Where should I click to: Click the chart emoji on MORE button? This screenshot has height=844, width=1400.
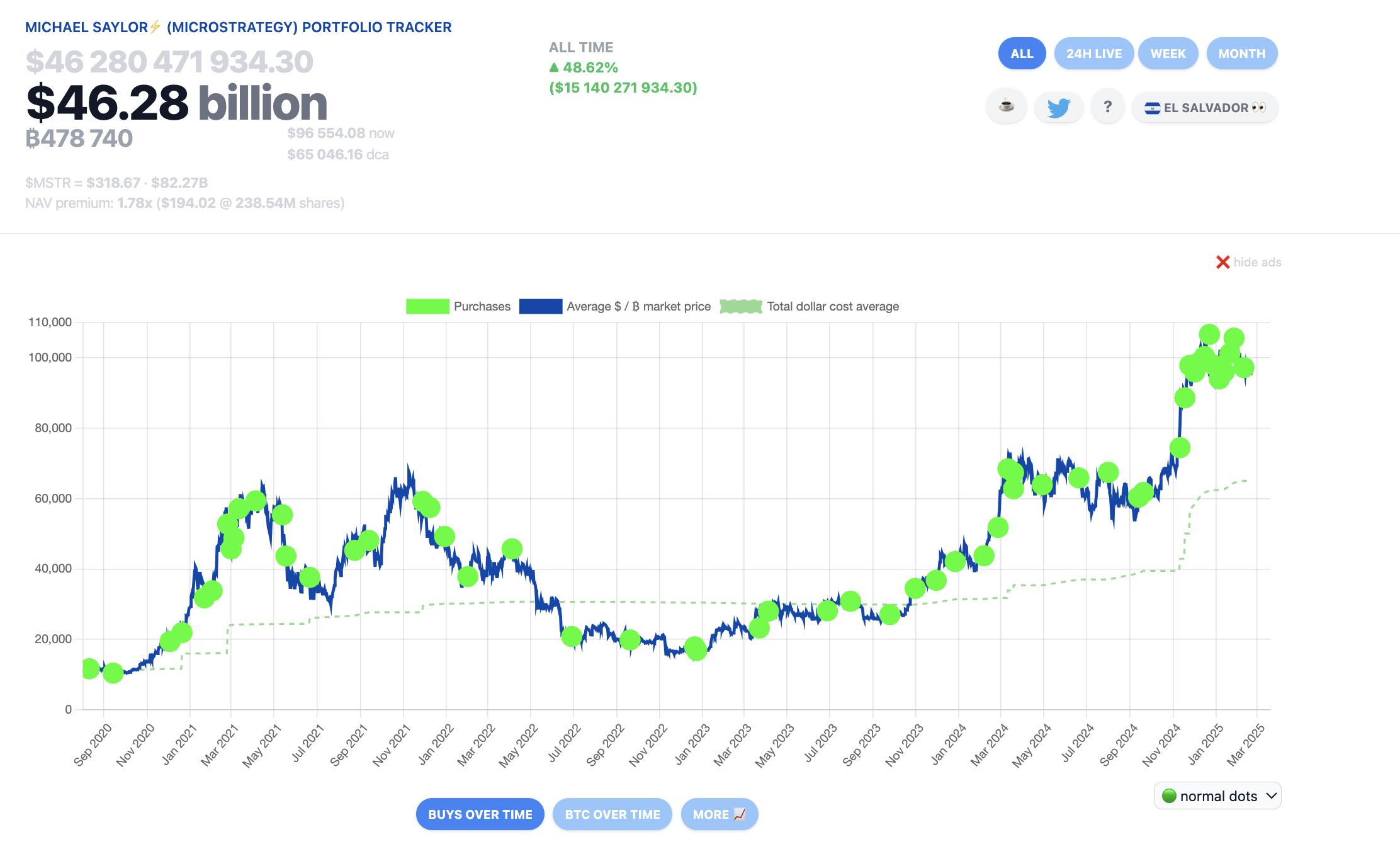[x=740, y=814]
